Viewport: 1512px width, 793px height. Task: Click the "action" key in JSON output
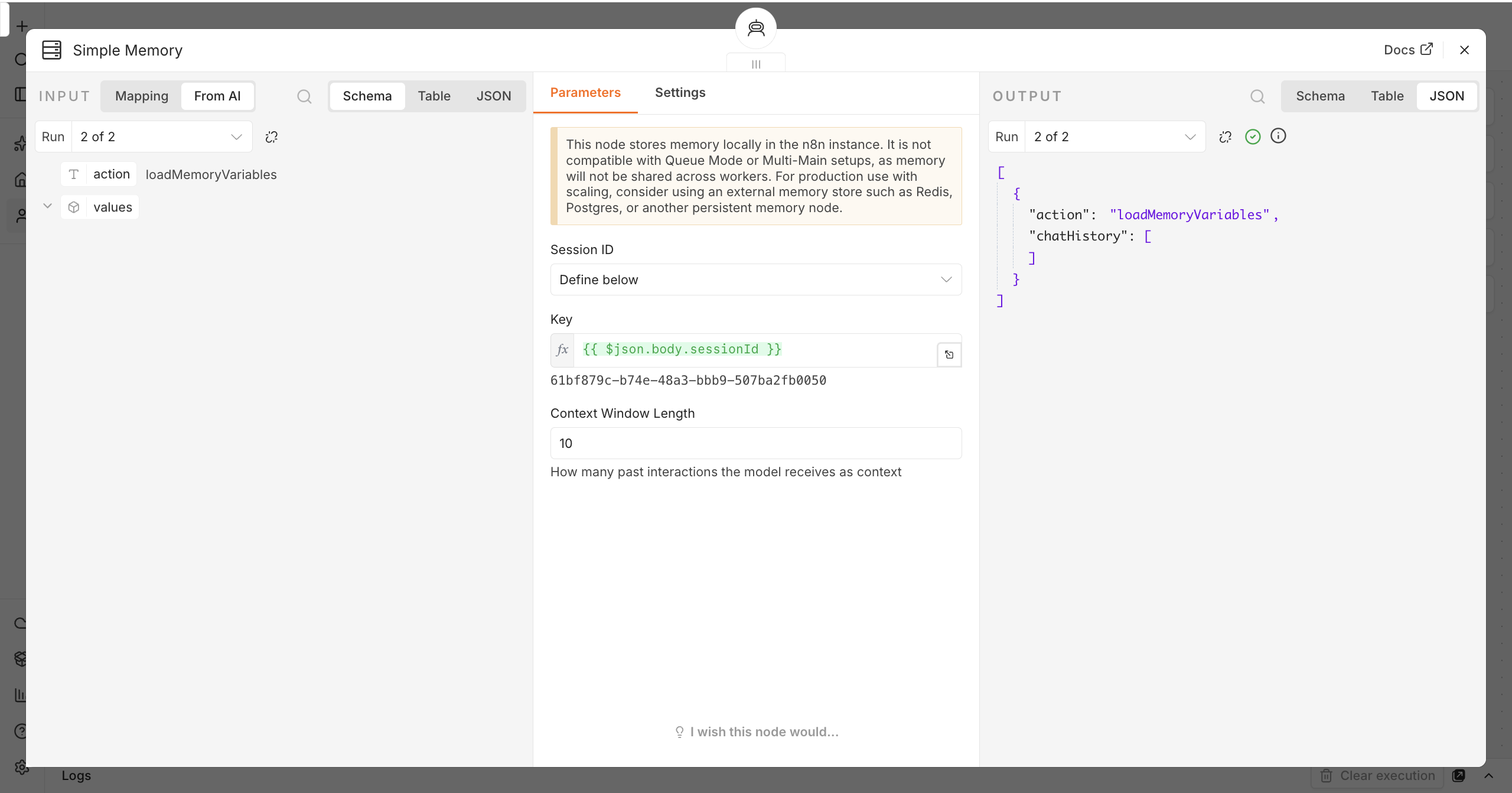click(x=1059, y=214)
